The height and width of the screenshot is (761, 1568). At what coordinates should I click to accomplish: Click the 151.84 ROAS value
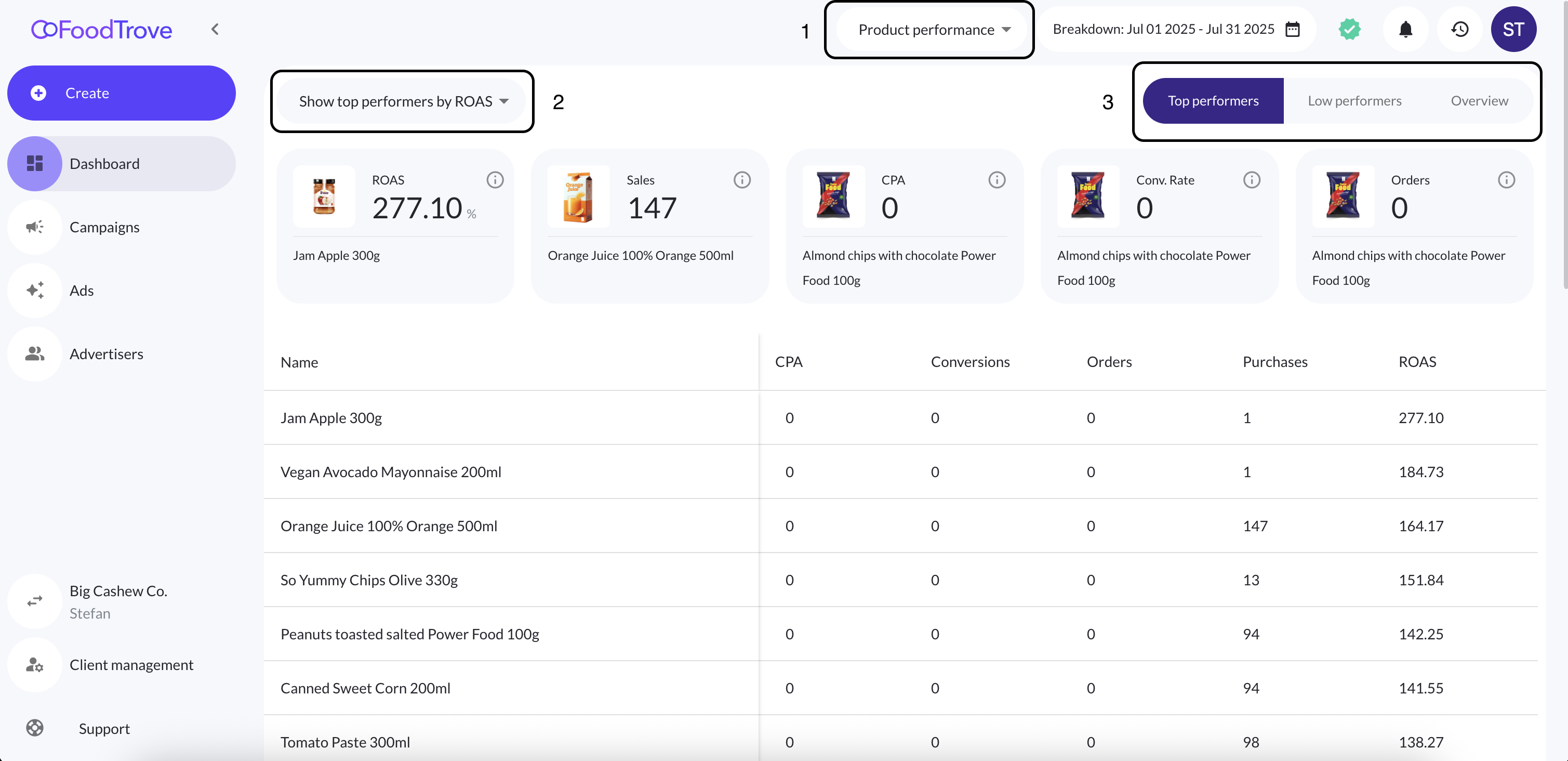(x=1420, y=580)
